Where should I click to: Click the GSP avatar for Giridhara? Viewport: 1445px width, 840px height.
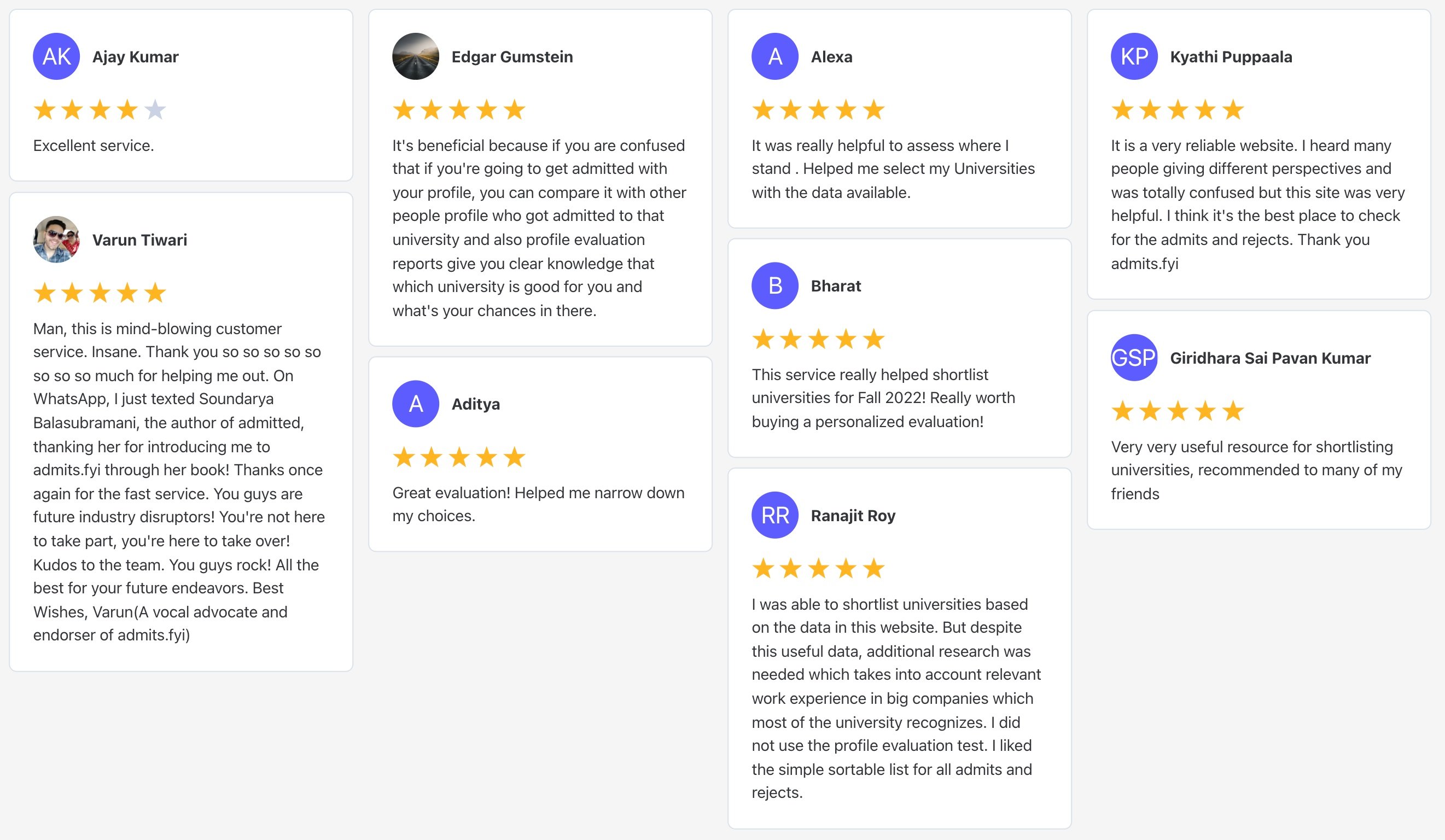(x=1134, y=357)
